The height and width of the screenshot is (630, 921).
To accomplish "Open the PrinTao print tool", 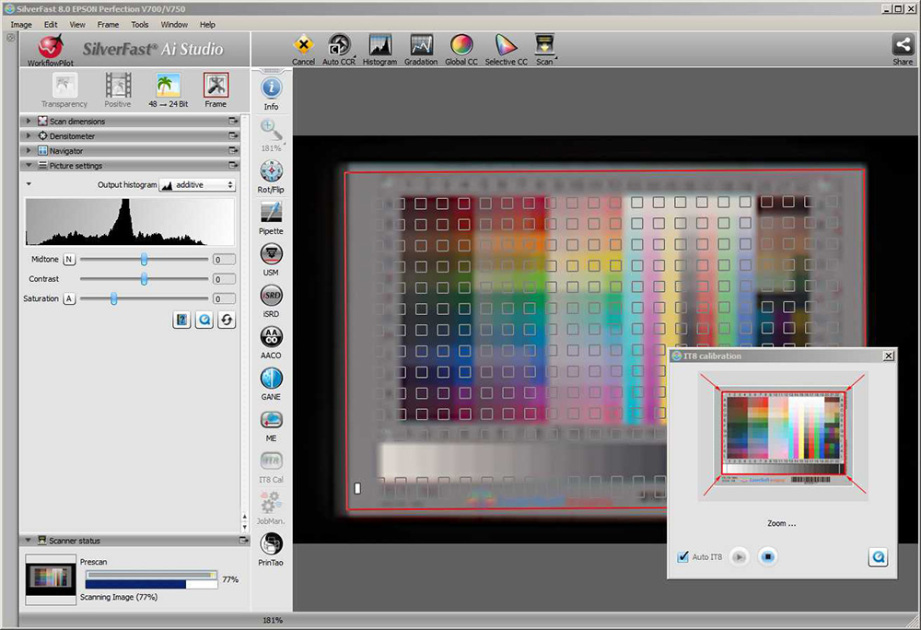I will (271, 544).
